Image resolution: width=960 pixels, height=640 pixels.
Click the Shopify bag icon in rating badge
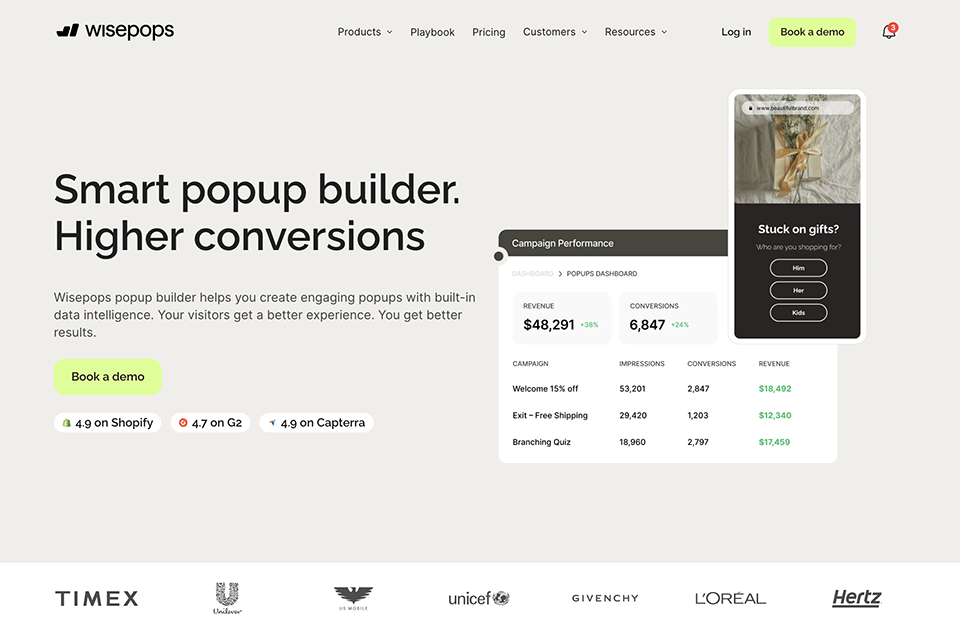(x=67, y=423)
